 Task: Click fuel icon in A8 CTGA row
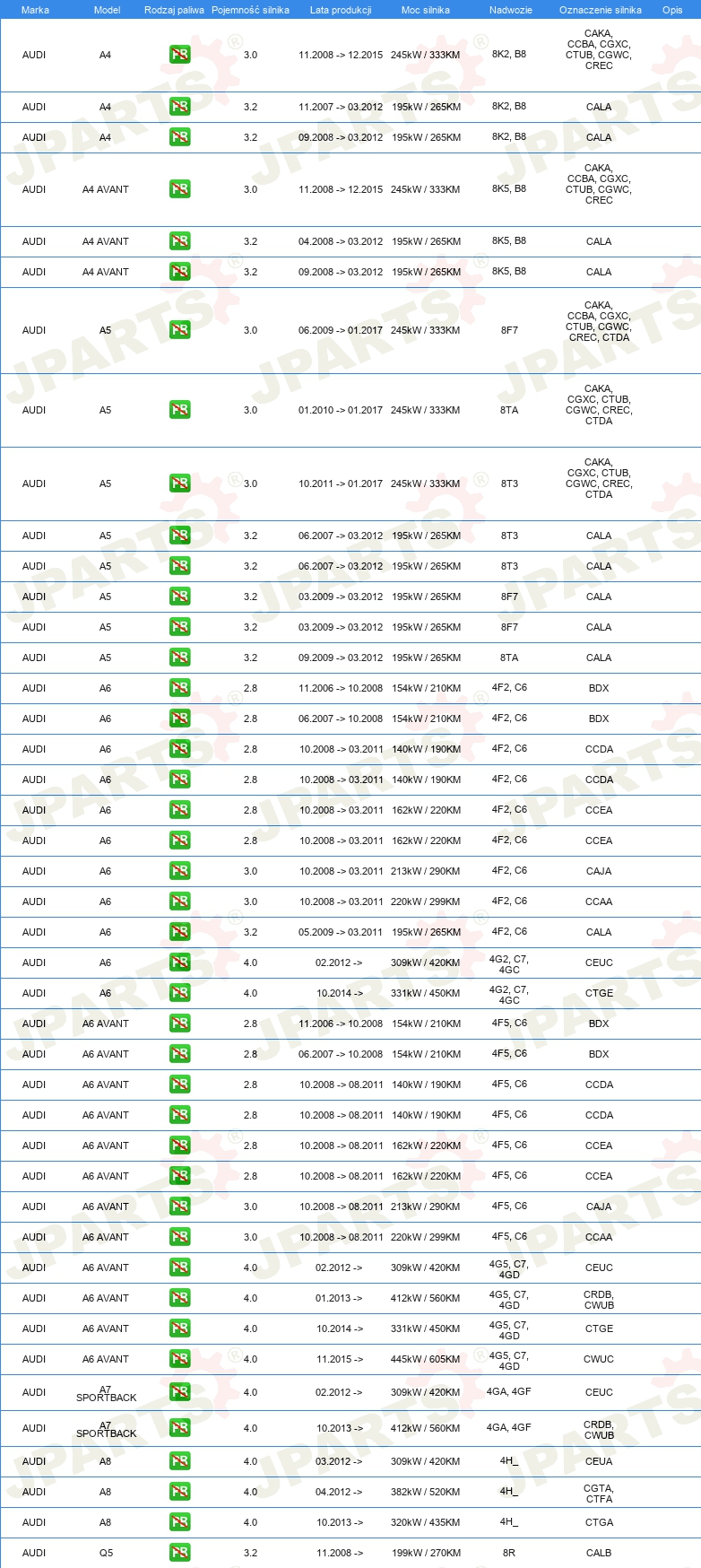coord(180,1522)
